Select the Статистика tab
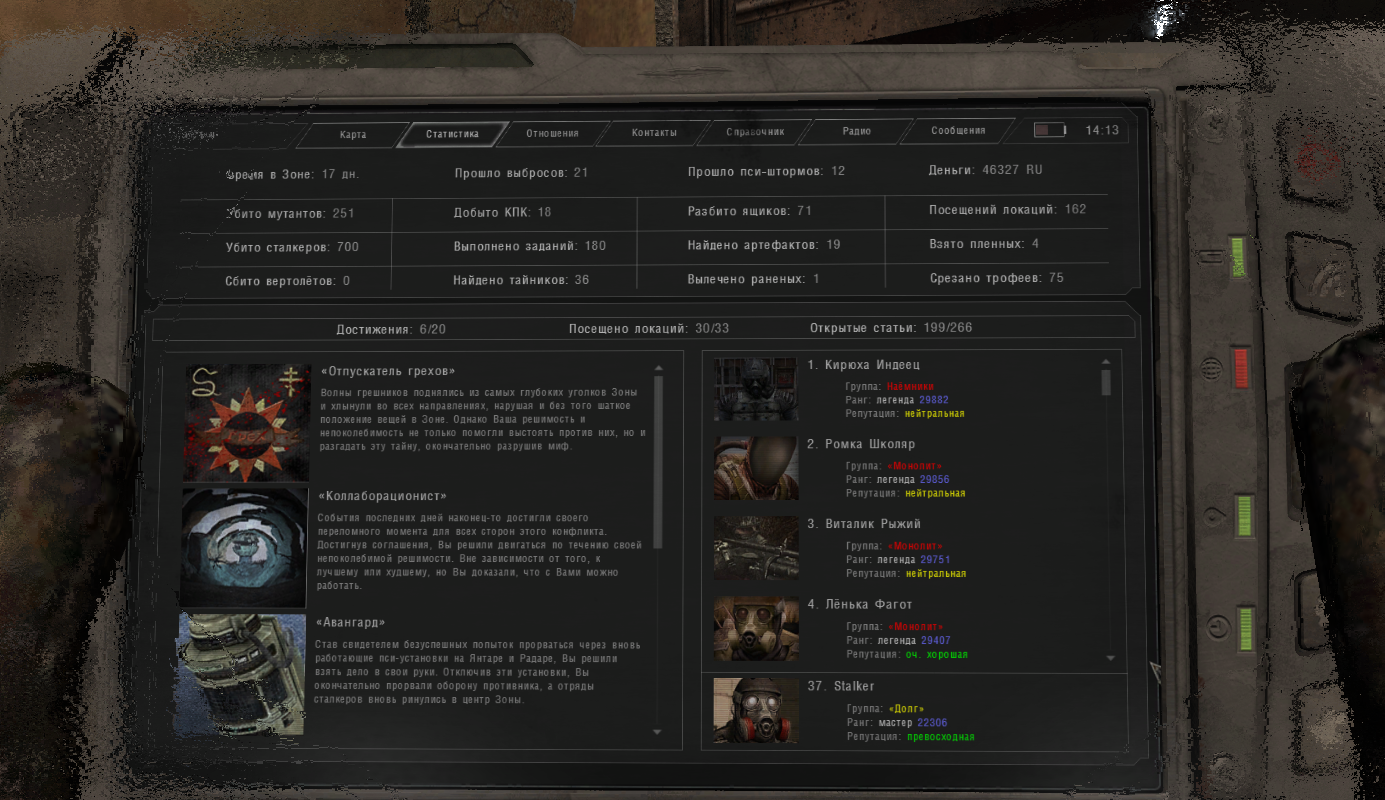 coord(452,133)
